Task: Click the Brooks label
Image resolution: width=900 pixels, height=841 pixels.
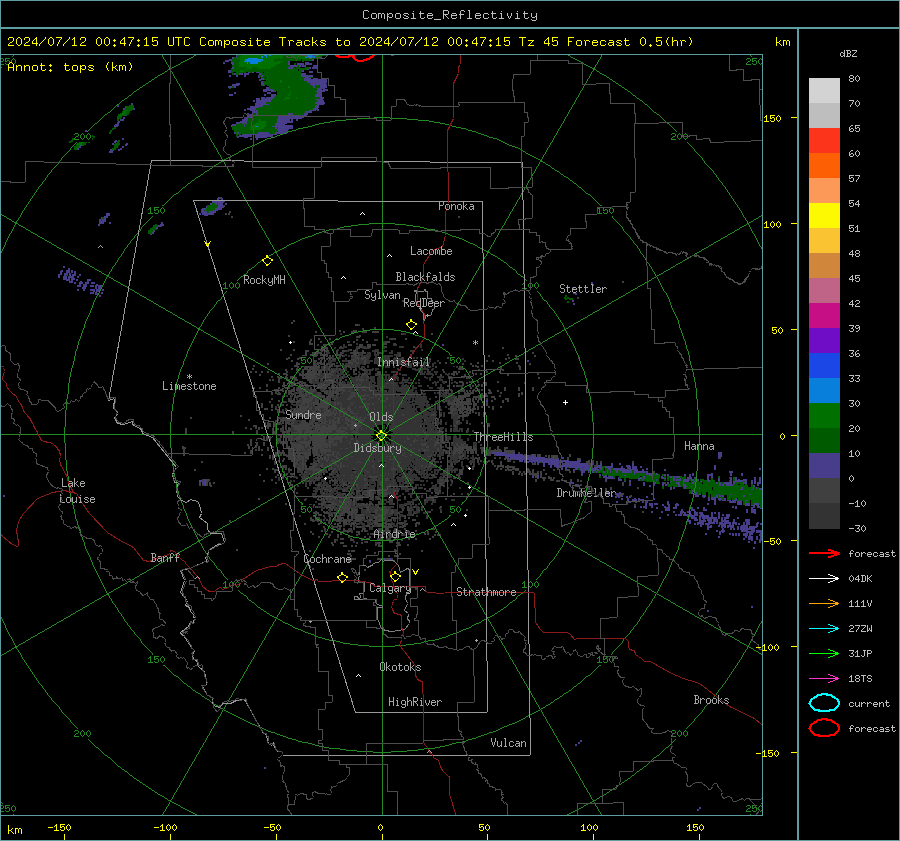Action: (x=711, y=700)
